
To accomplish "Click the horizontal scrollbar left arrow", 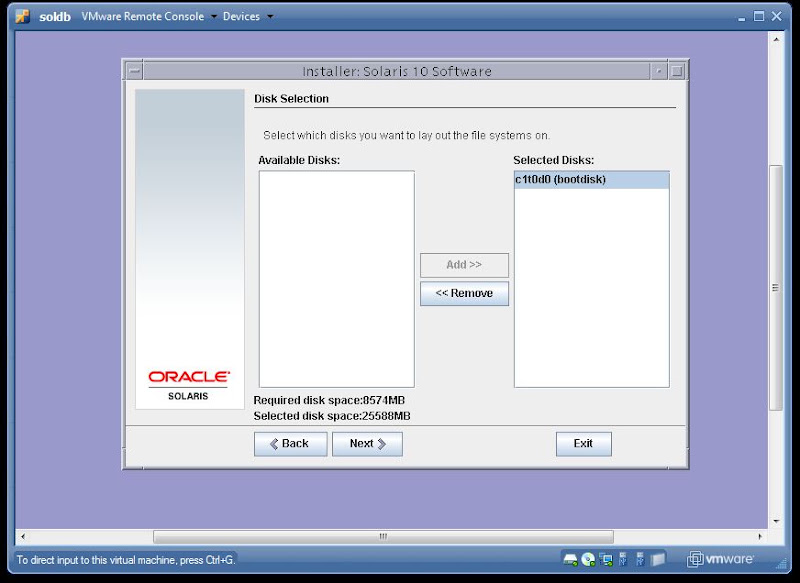I will point(22,537).
